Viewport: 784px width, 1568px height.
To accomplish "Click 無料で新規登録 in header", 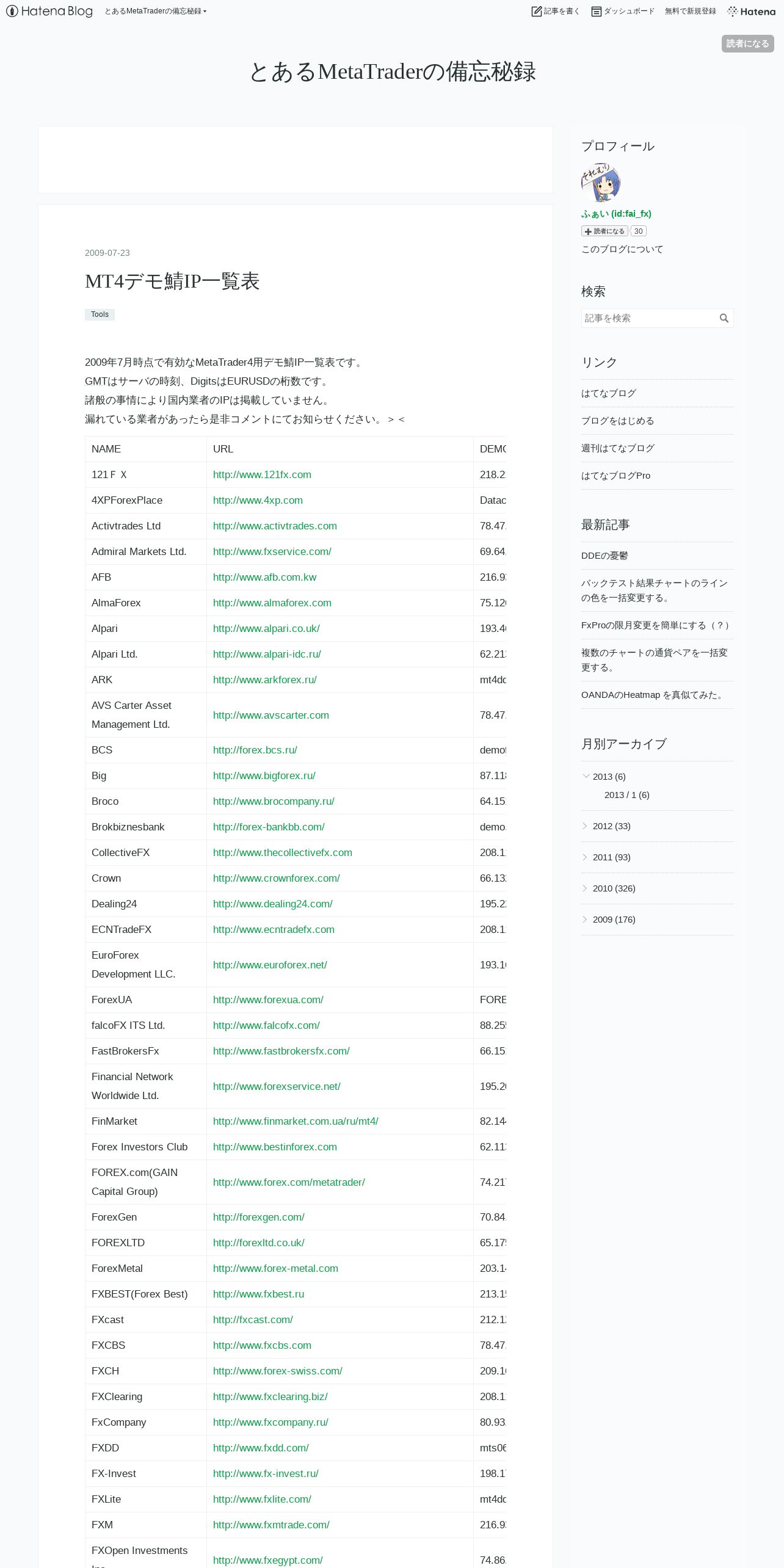I will [690, 11].
